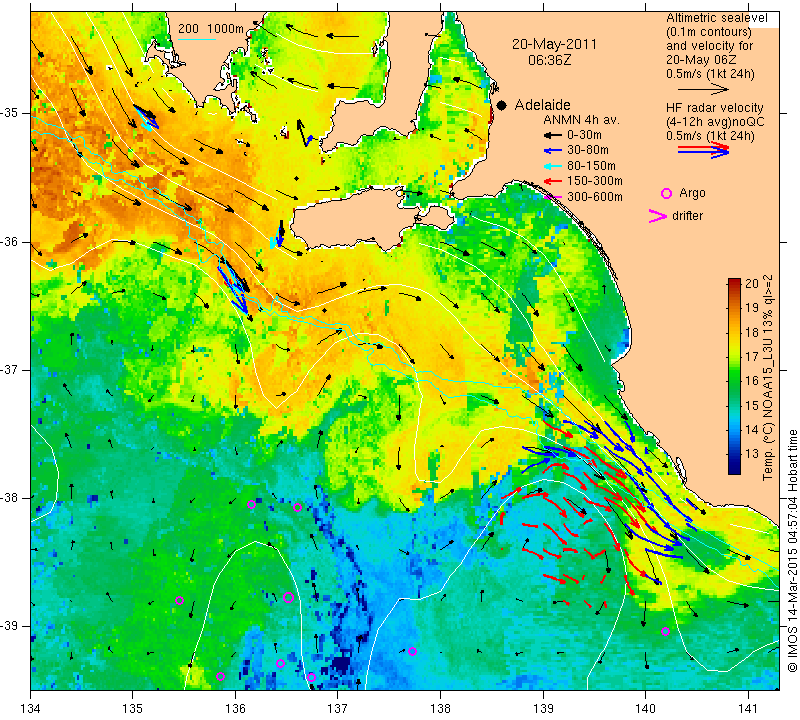Click the color bar tick label 14
The image size is (800, 720).
[752, 430]
